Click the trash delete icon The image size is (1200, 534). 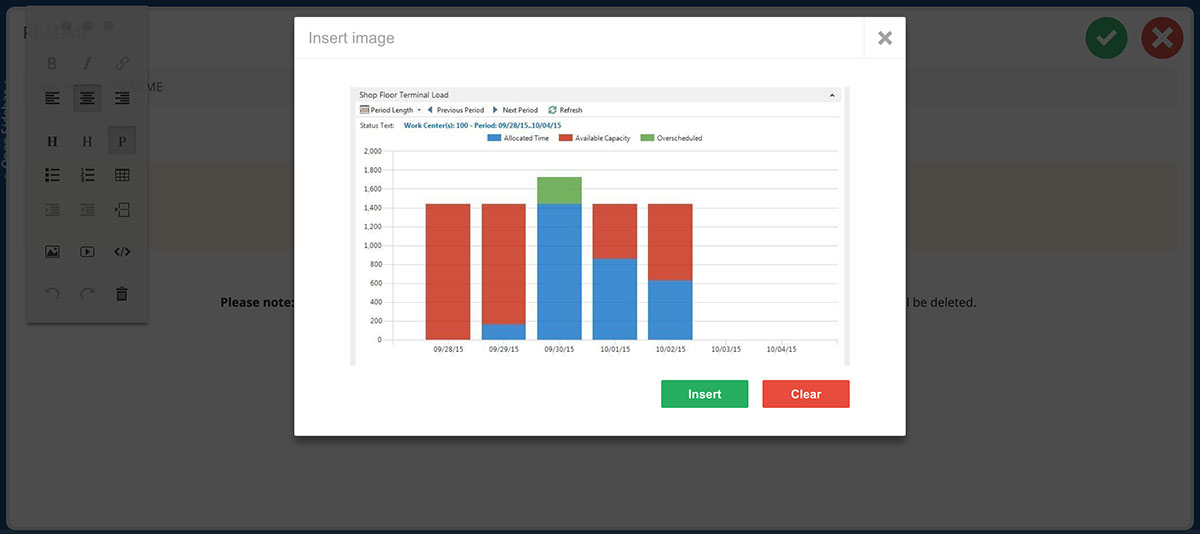[x=121, y=294]
